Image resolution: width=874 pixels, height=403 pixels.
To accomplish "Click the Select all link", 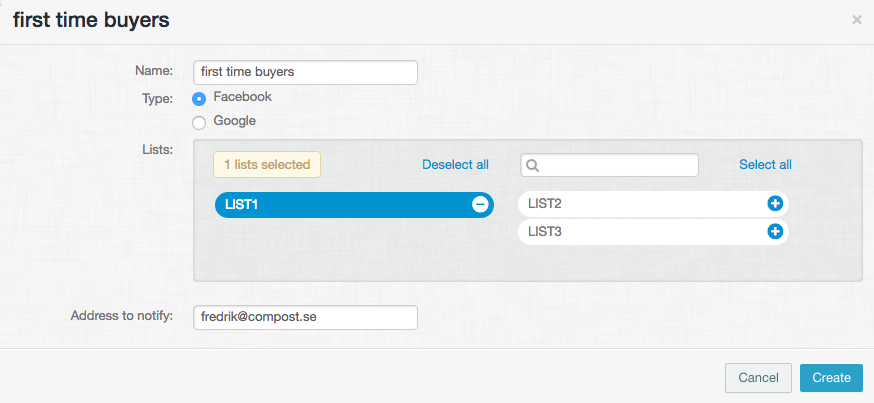I will [x=765, y=164].
